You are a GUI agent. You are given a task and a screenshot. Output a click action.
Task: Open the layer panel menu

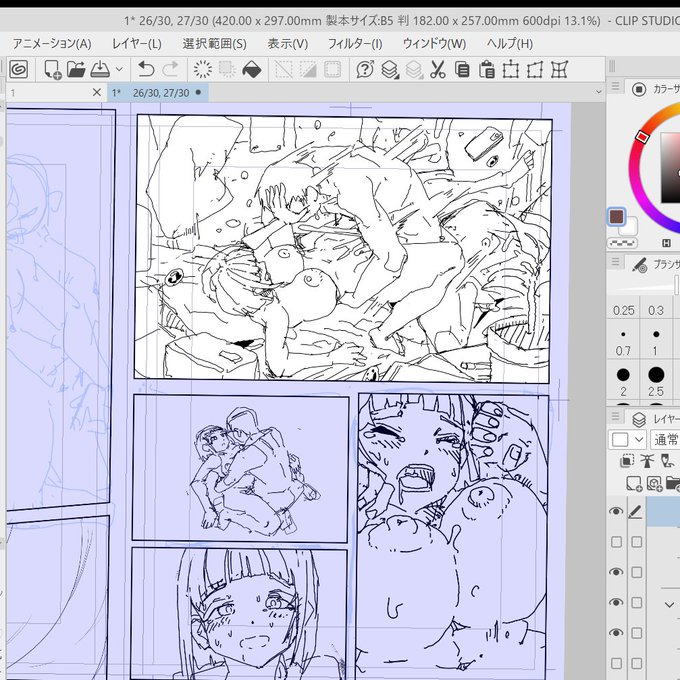point(615,416)
